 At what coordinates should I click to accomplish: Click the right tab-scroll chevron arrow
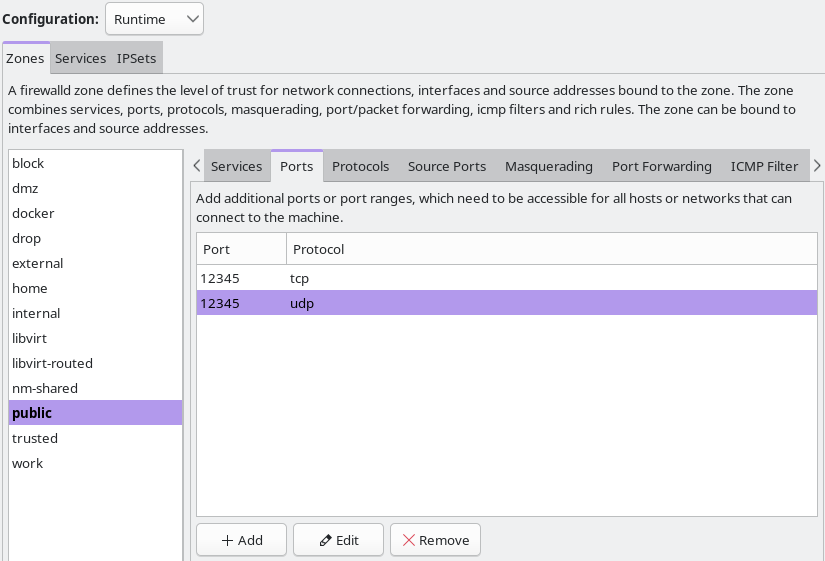(x=817, y=166)
